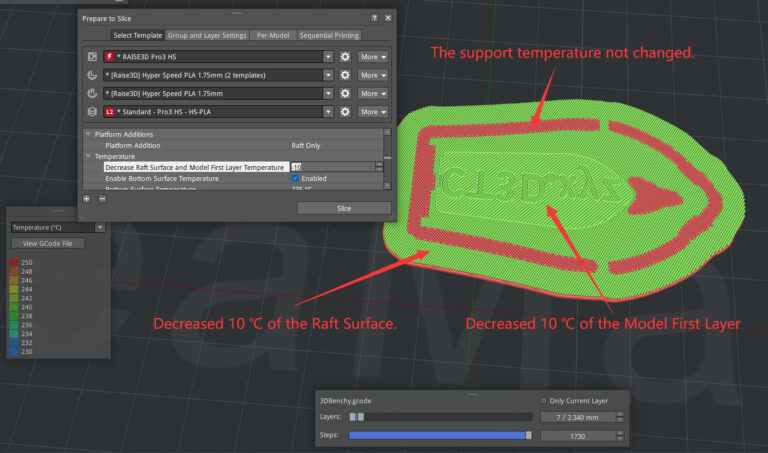
Task: Open gear settings for Standard Pro3 HS template
Action: (345, 112)
